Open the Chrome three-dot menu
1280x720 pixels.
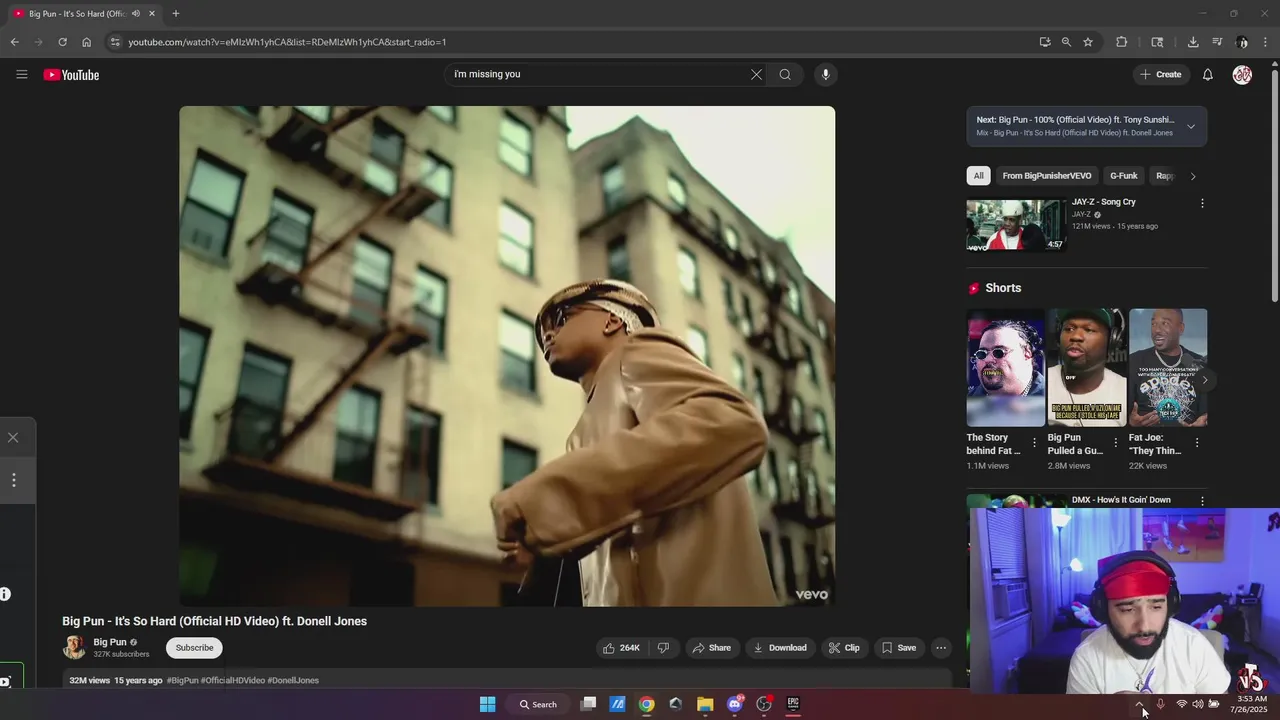coord(1266,42)
